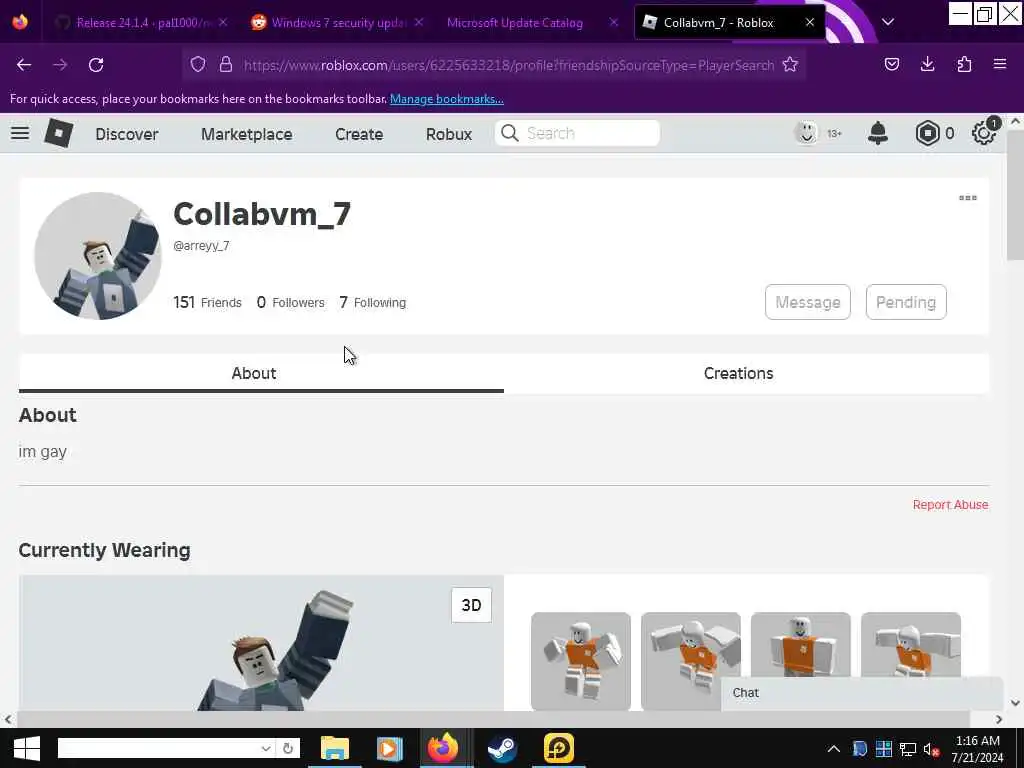Click the URL address bar

click(x=508, y=65)
